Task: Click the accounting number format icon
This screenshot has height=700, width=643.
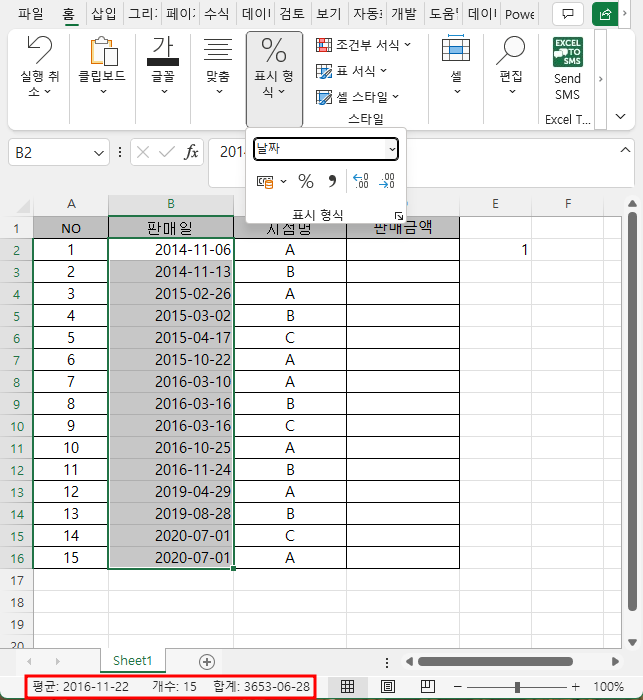Action: tap(265, 182)
